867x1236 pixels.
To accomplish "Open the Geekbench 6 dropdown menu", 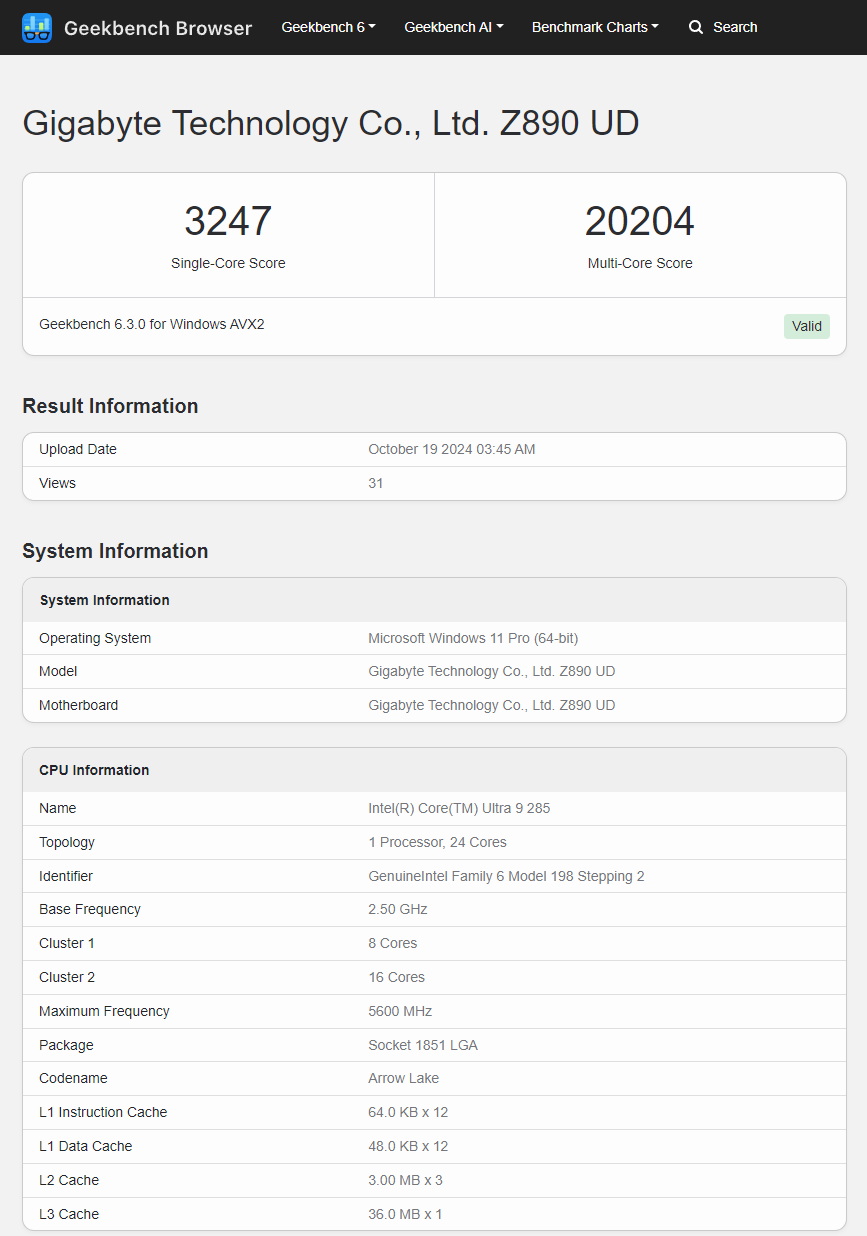I will point(328,27).
